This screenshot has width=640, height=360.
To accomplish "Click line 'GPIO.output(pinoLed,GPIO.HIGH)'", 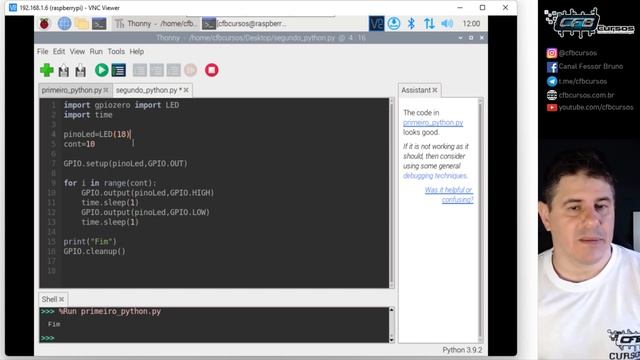I will click(x=147, y=193).
